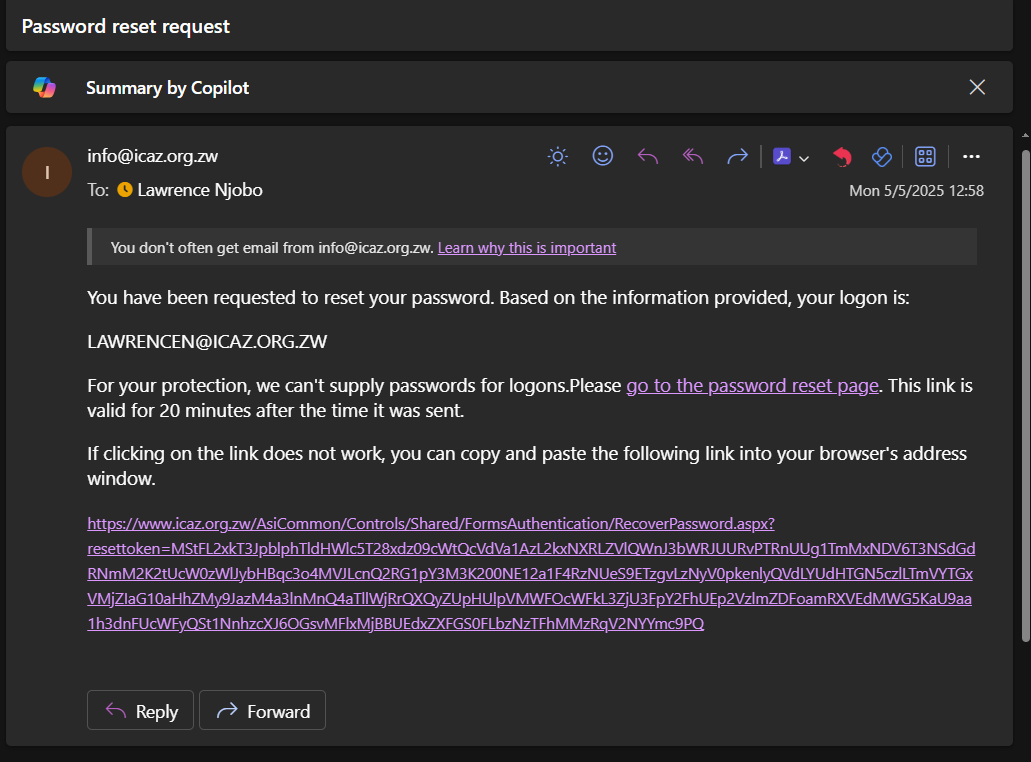Open the Viva Insights add-in icon
The image size is (1031, 762).
pyautogui.click(x=881, y=156)
